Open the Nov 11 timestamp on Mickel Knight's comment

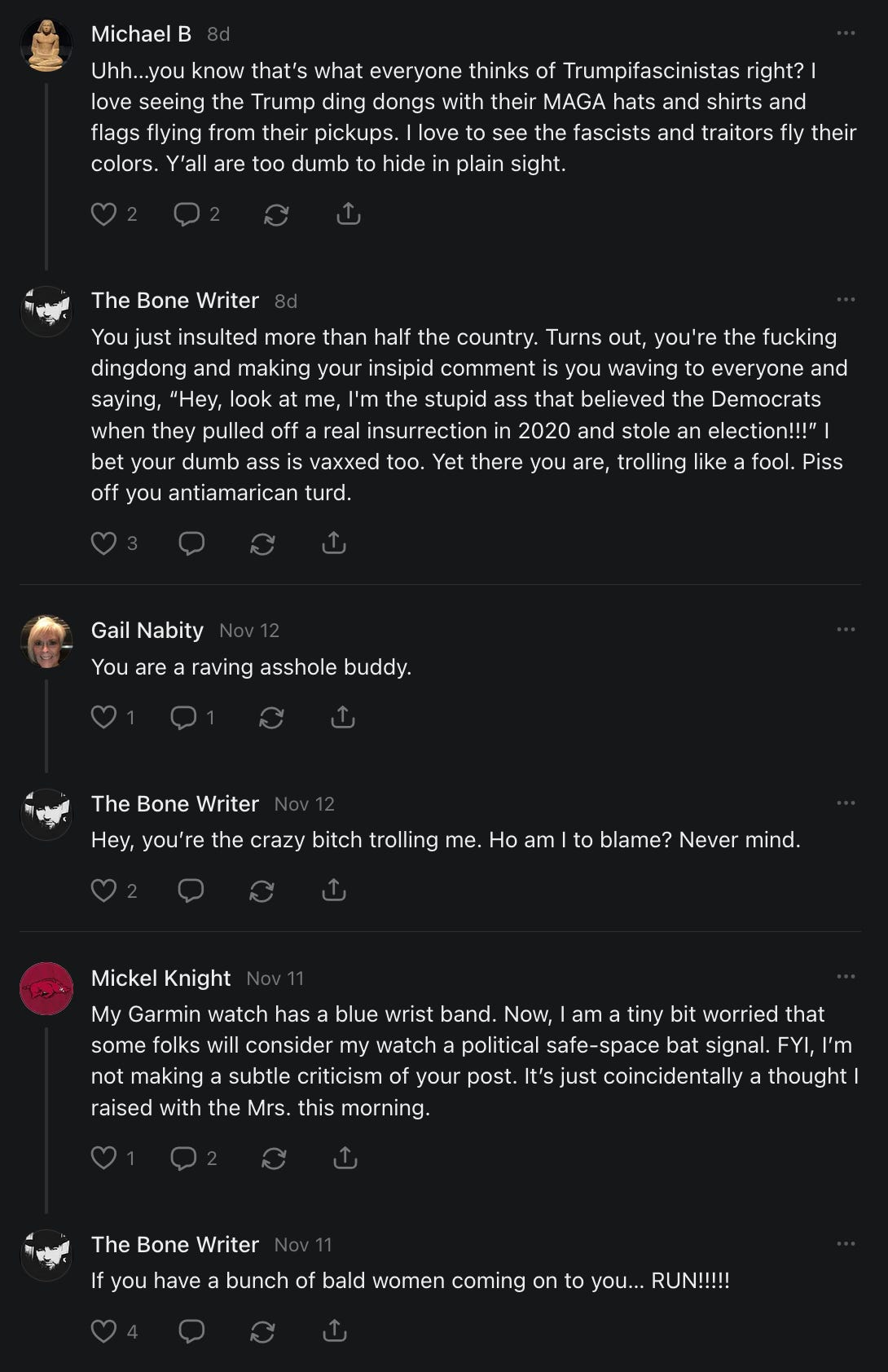point(275,978)
